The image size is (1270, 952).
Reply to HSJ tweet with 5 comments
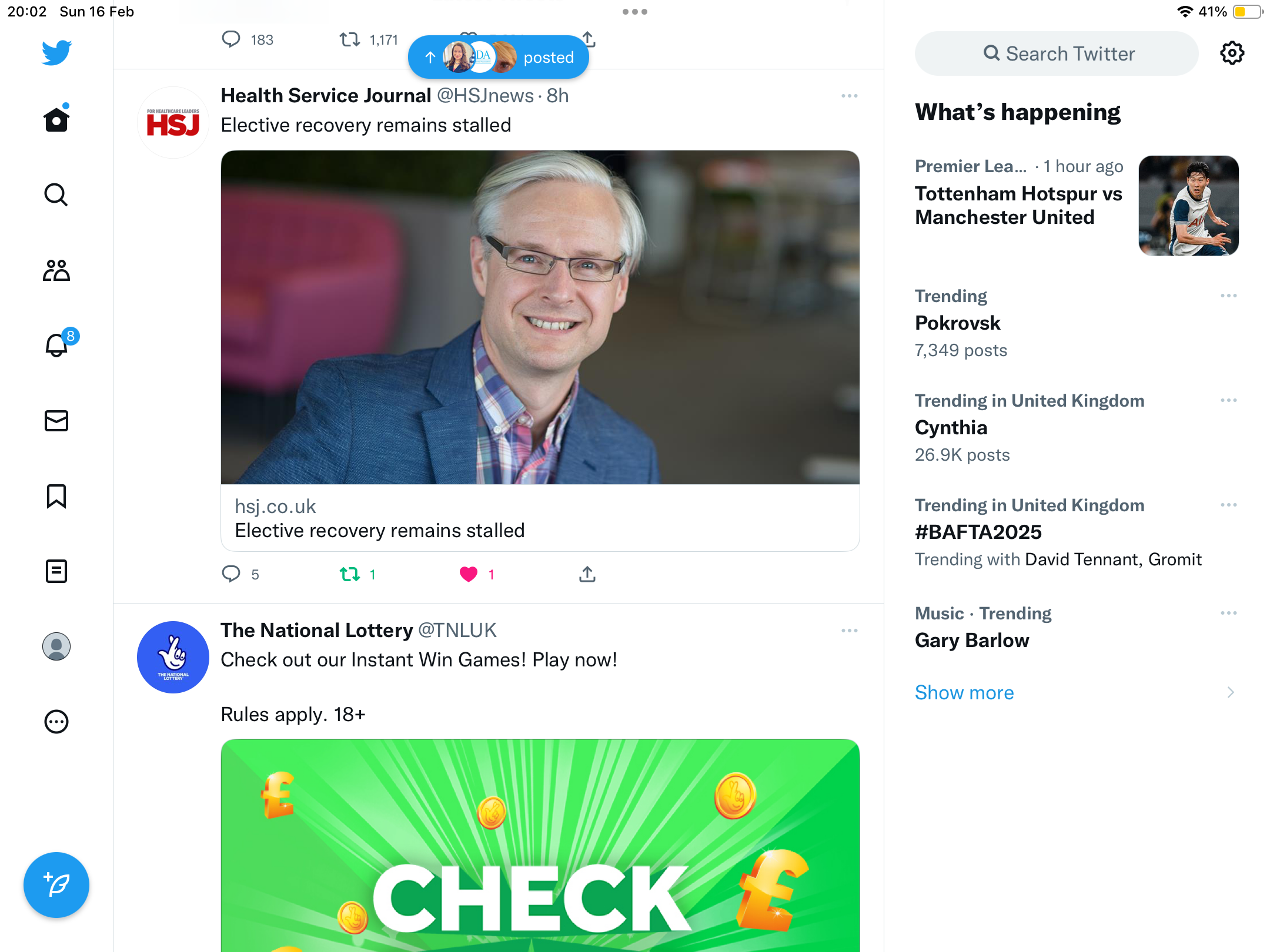[240, 574]
